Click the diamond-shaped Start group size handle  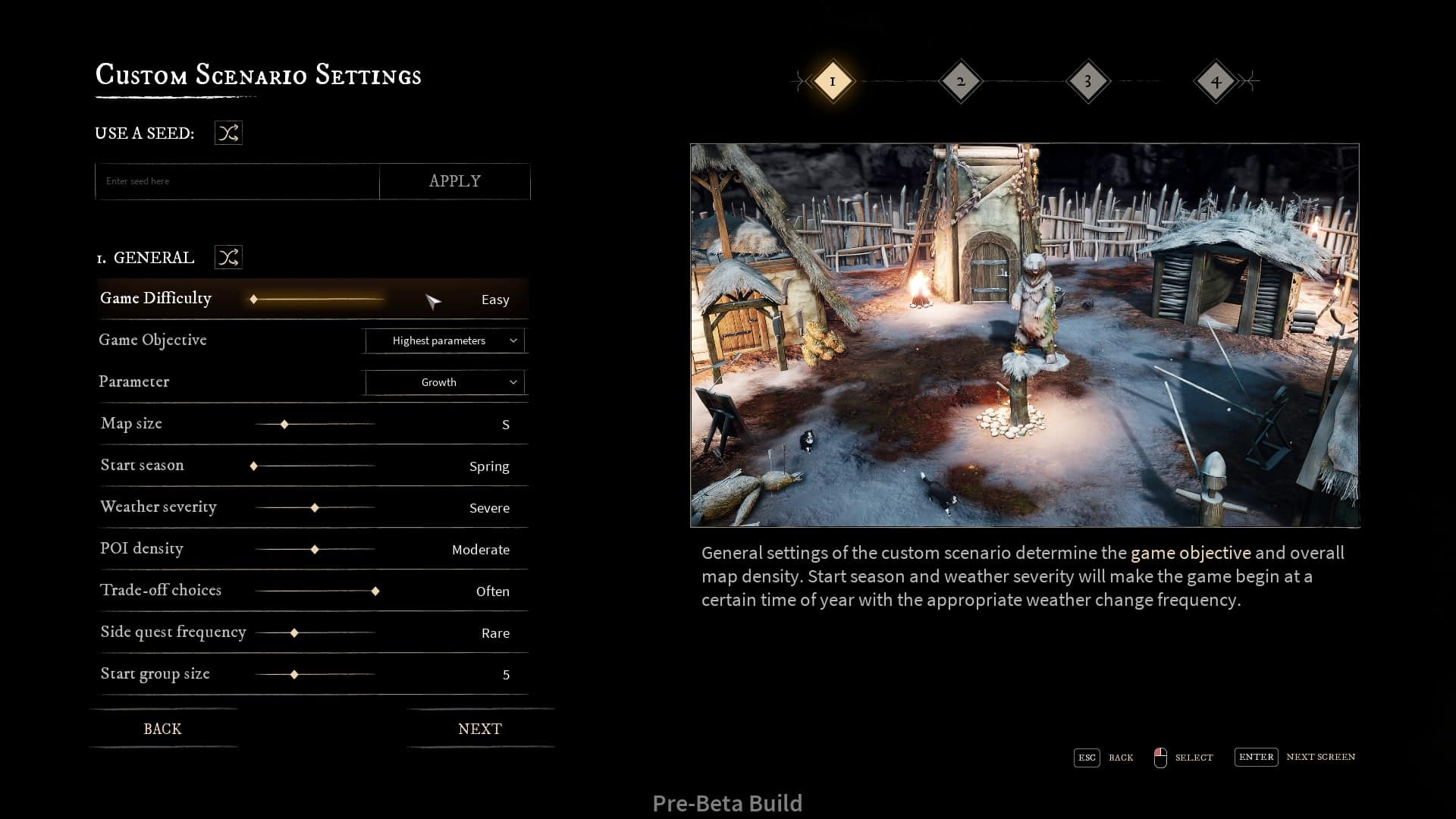(x=293, y=674)
